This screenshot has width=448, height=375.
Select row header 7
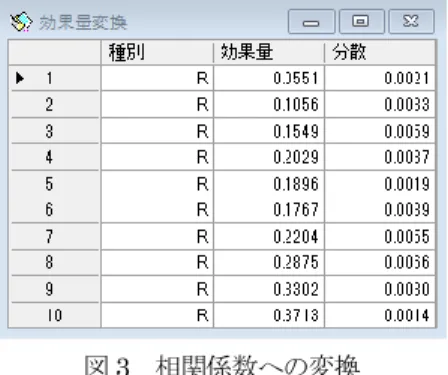55,236
